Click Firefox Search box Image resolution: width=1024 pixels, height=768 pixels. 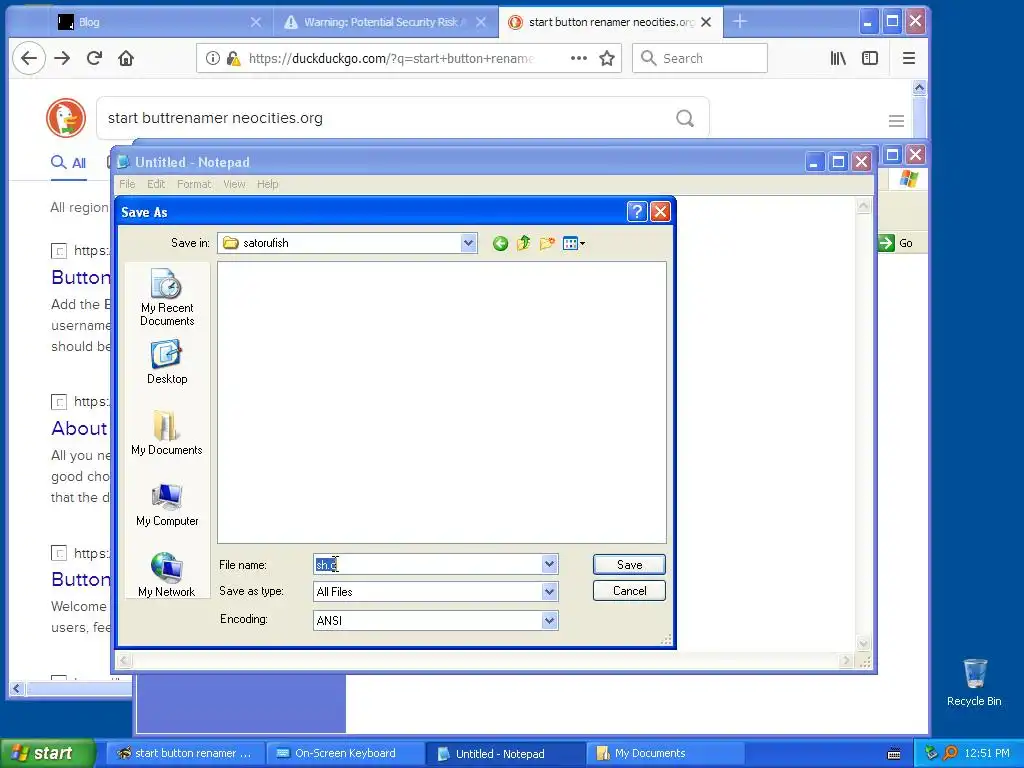click(x=700, y=58)
